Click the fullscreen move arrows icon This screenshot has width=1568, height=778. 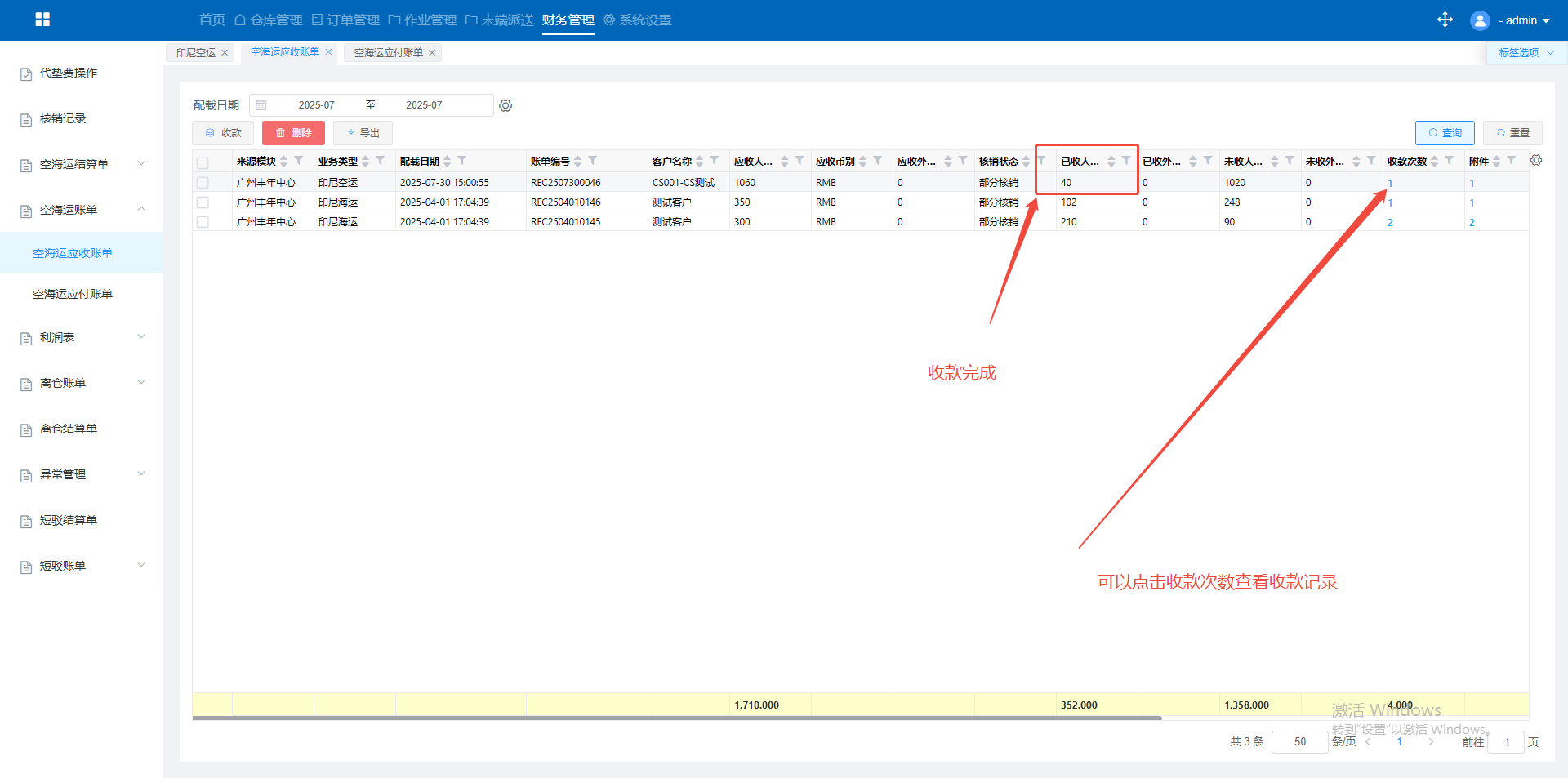1445,20
